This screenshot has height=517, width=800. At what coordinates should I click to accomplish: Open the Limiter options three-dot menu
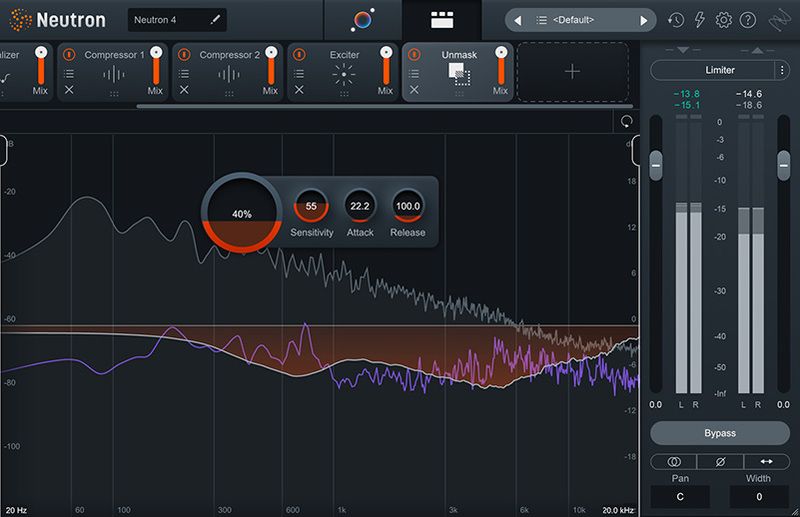pos(781,70)
